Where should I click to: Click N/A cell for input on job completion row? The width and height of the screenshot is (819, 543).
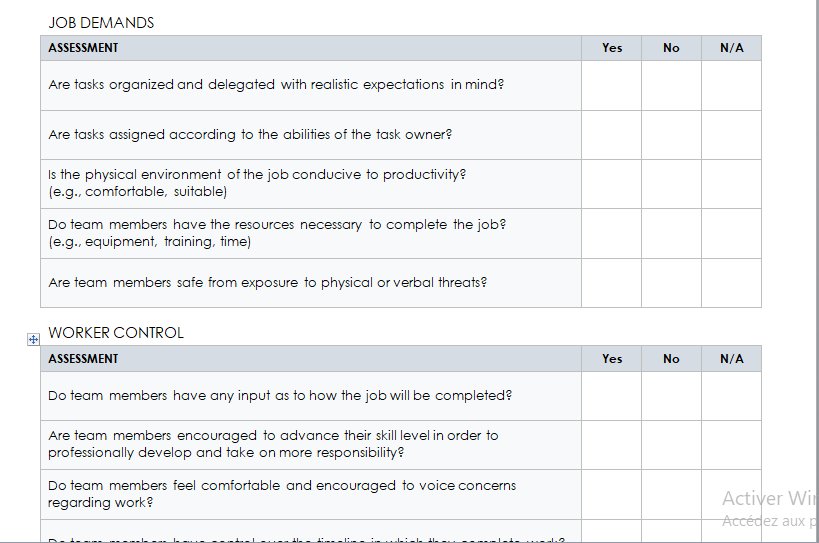coord(731,396)
